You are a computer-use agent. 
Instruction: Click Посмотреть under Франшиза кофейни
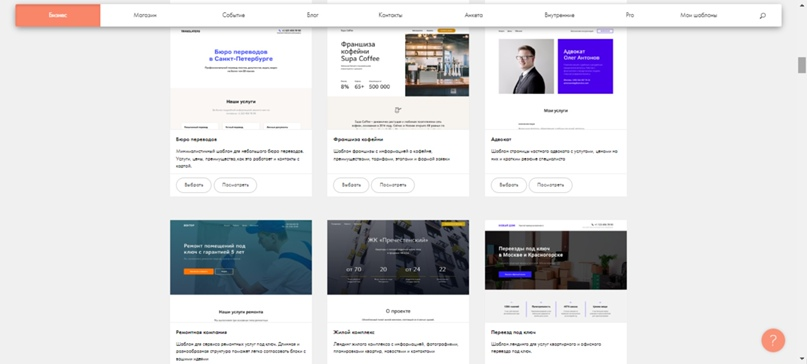[393, 185]
